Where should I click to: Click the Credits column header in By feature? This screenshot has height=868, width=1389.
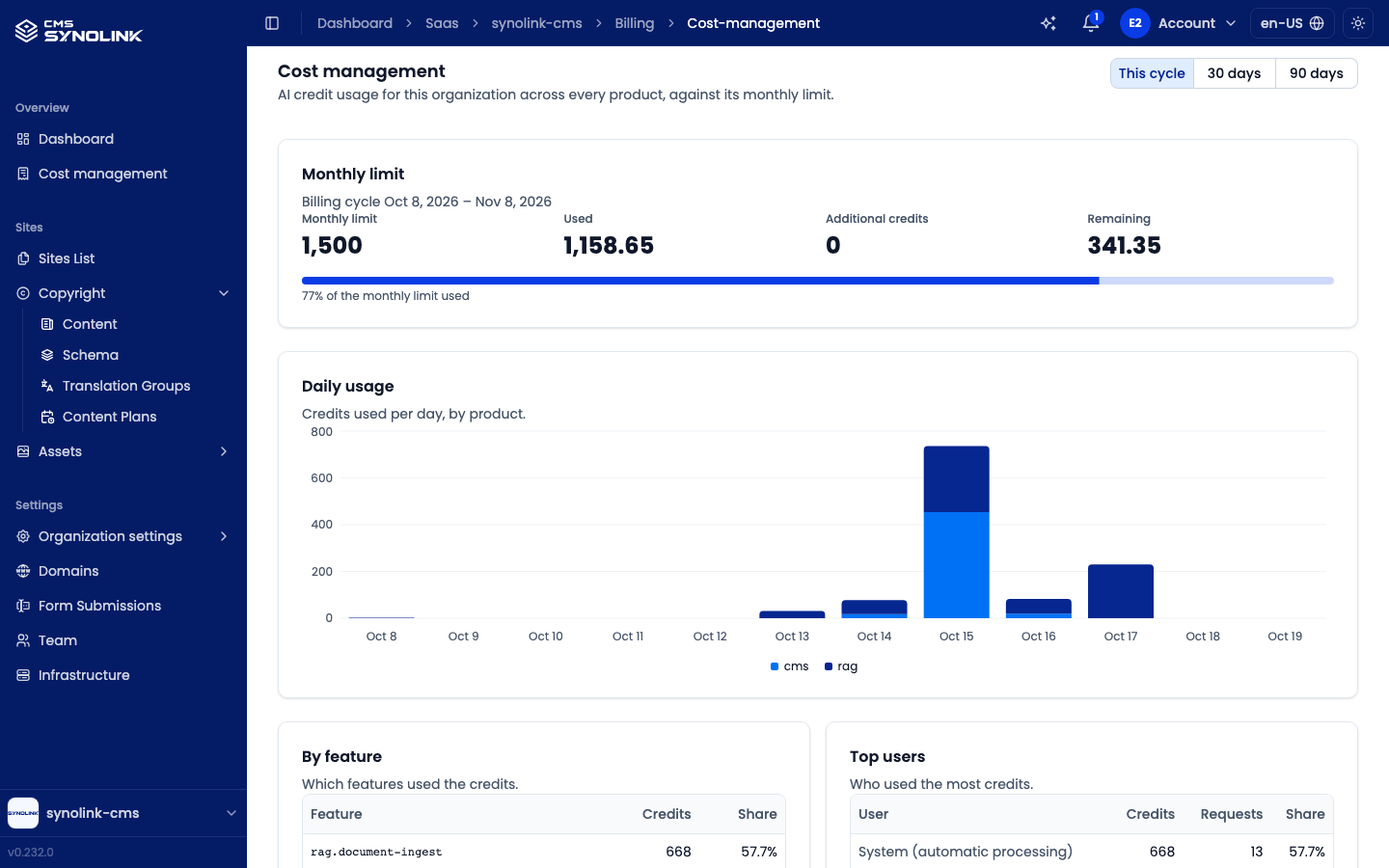667,814
